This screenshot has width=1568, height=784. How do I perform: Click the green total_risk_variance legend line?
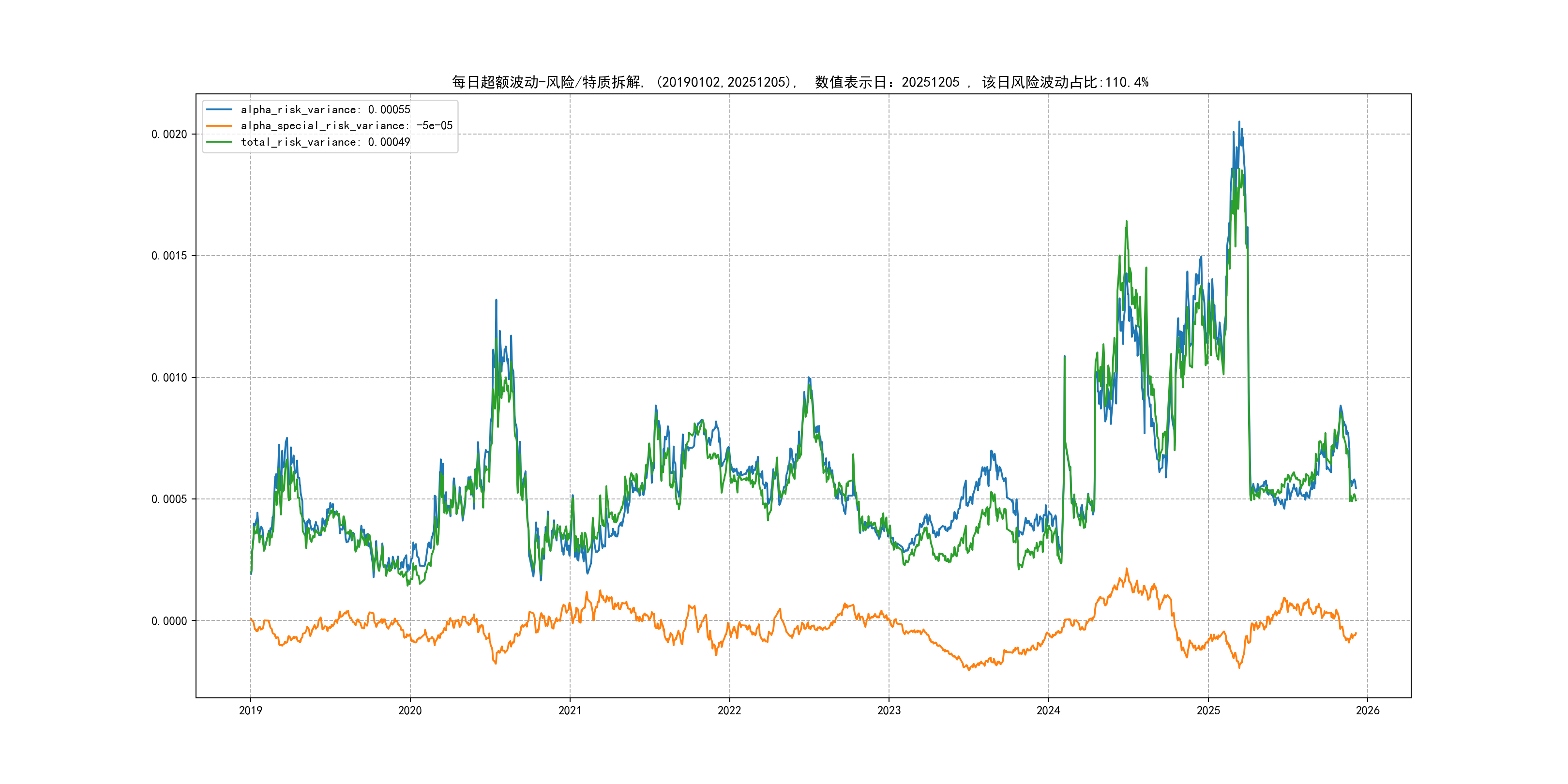pos(219,142)
